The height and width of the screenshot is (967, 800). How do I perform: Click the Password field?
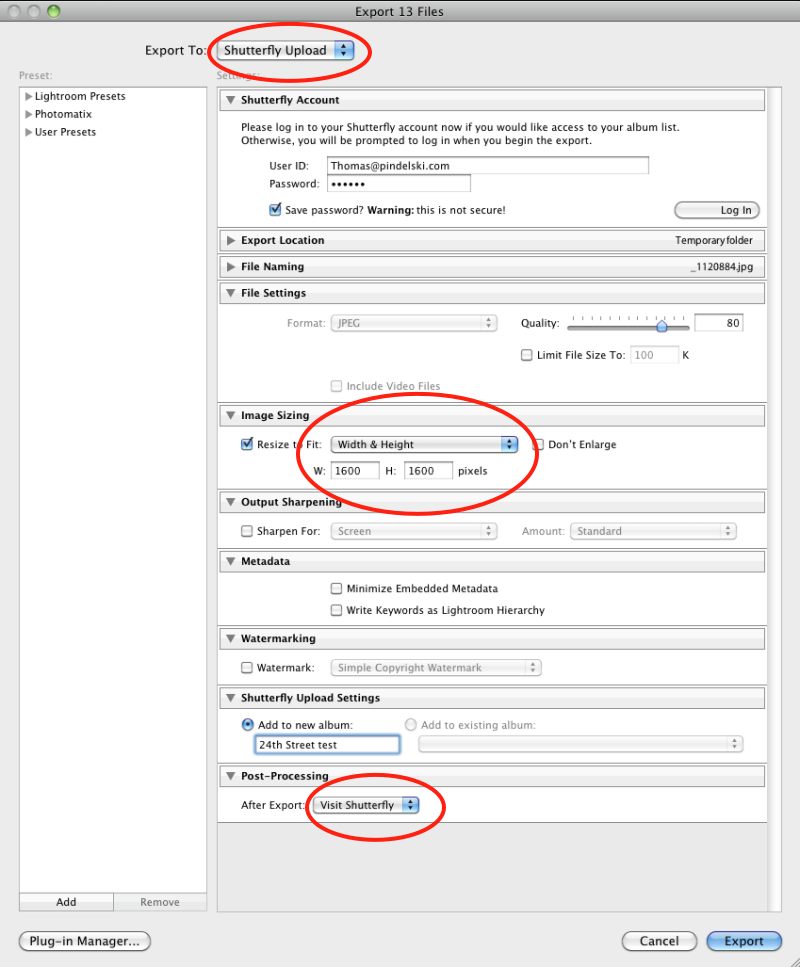398,184
